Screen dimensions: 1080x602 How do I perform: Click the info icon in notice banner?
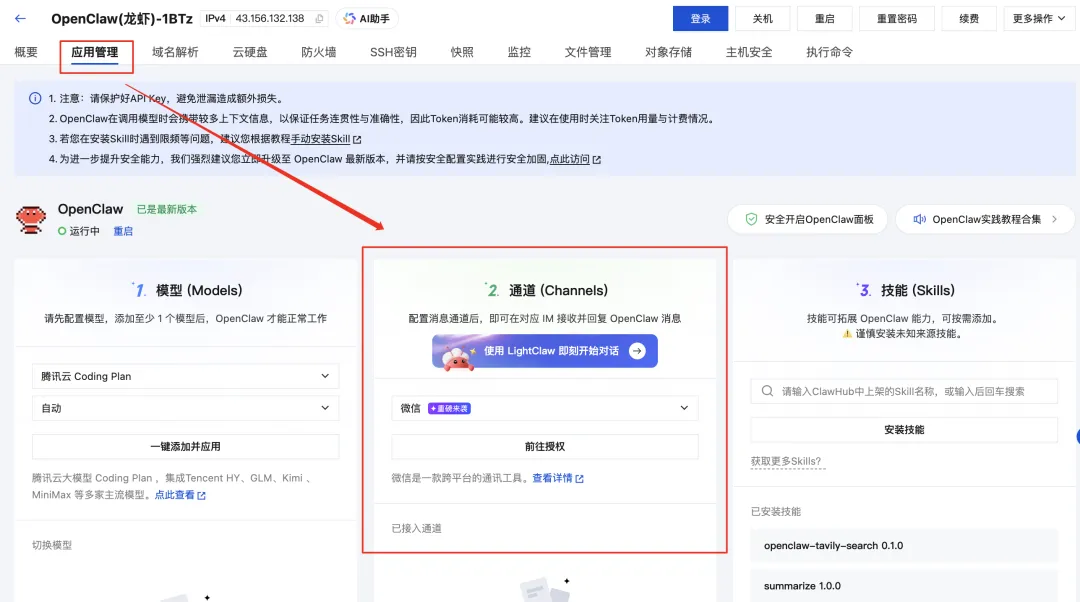click(35, 98)
